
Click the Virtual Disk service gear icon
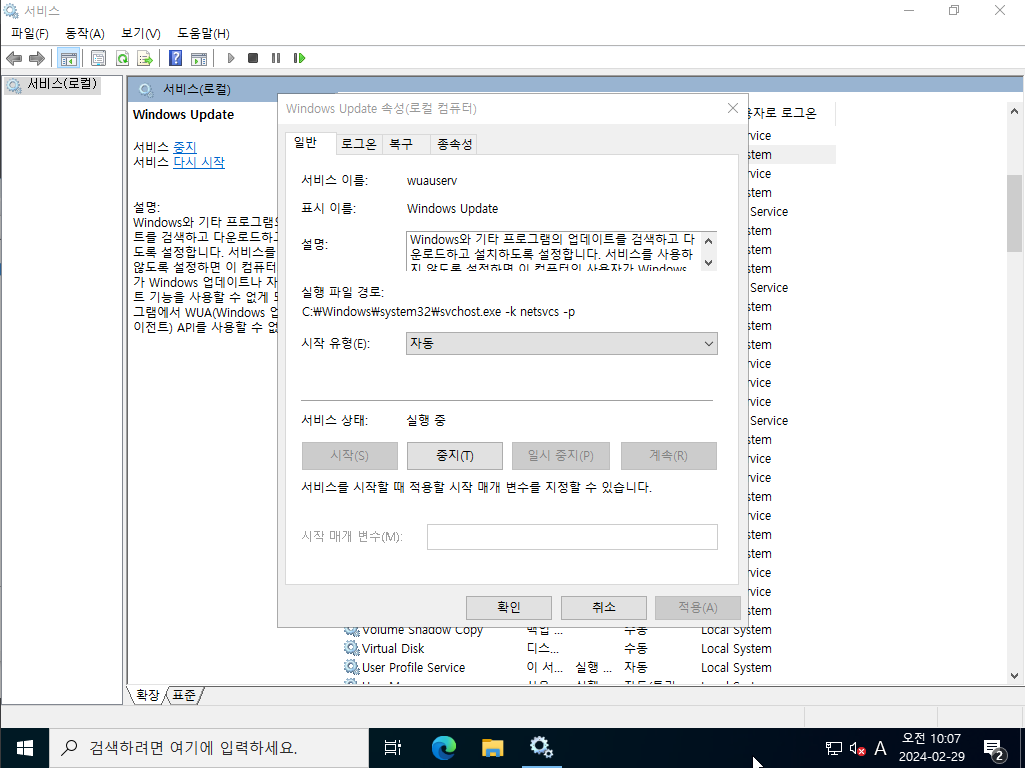[x=352, y=648]
